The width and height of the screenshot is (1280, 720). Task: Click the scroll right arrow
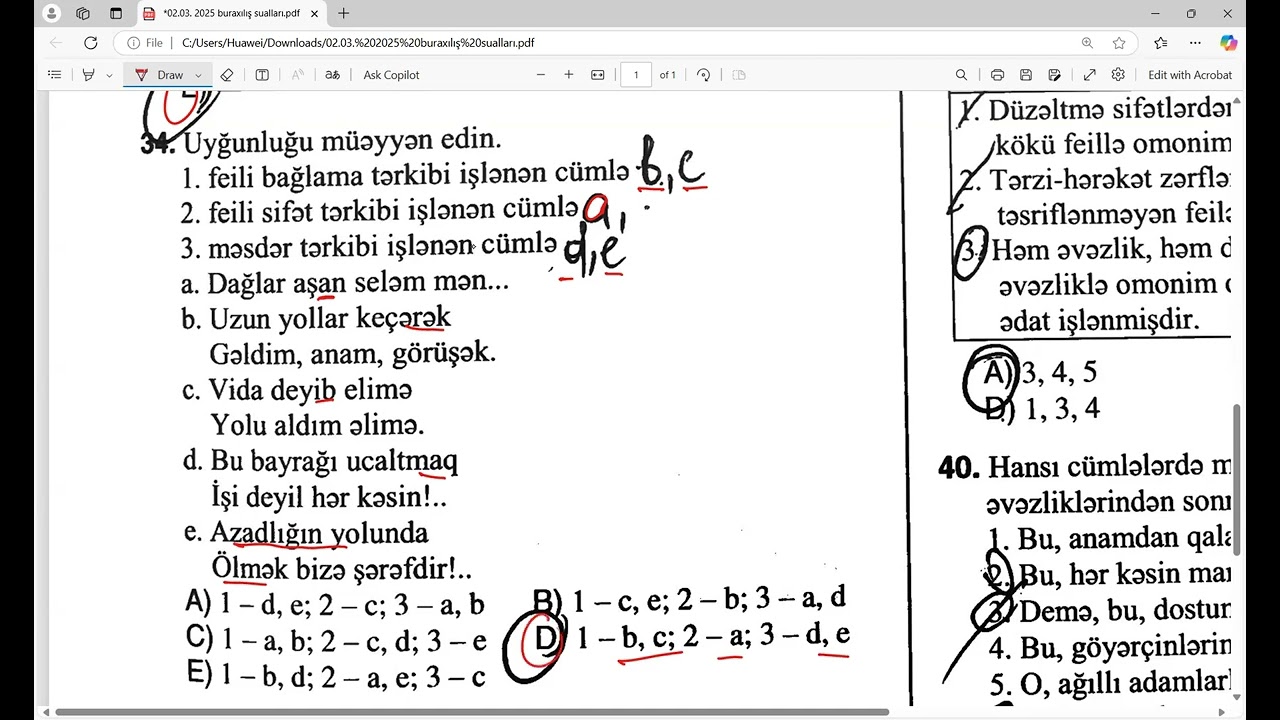click(1224, 712)
